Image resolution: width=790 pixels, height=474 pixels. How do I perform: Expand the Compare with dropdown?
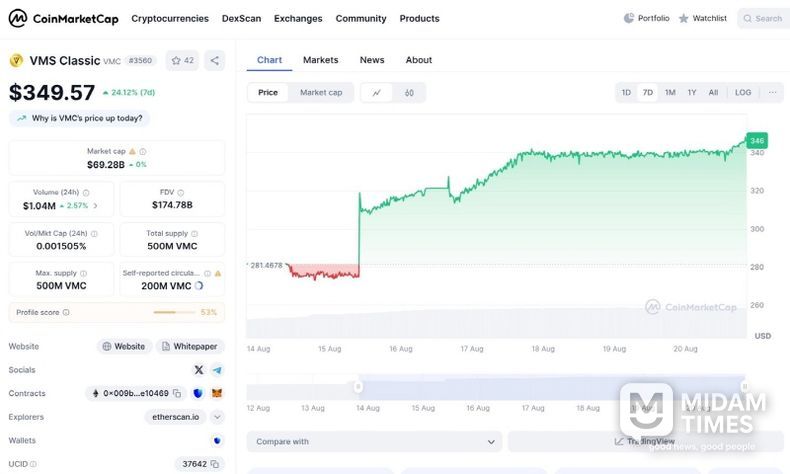(374, 442)
